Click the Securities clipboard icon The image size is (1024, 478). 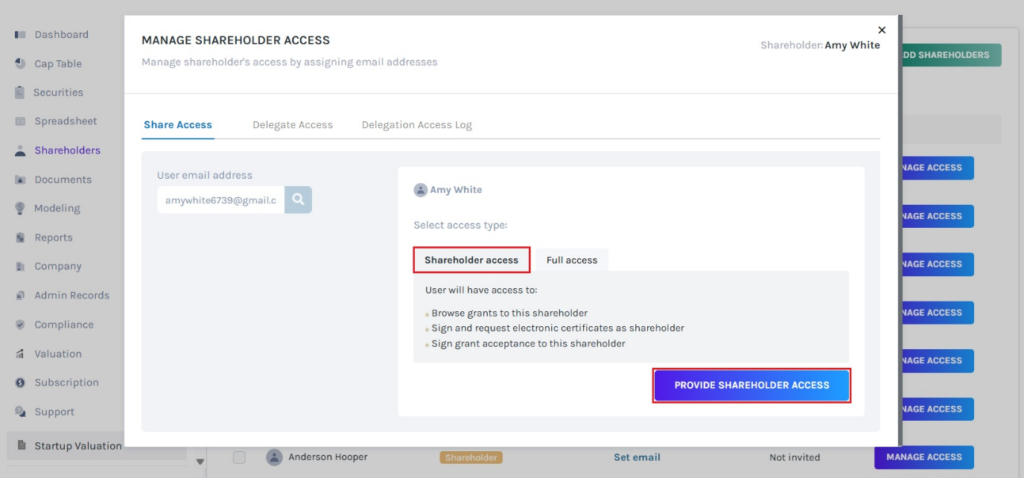coord(20,92)
